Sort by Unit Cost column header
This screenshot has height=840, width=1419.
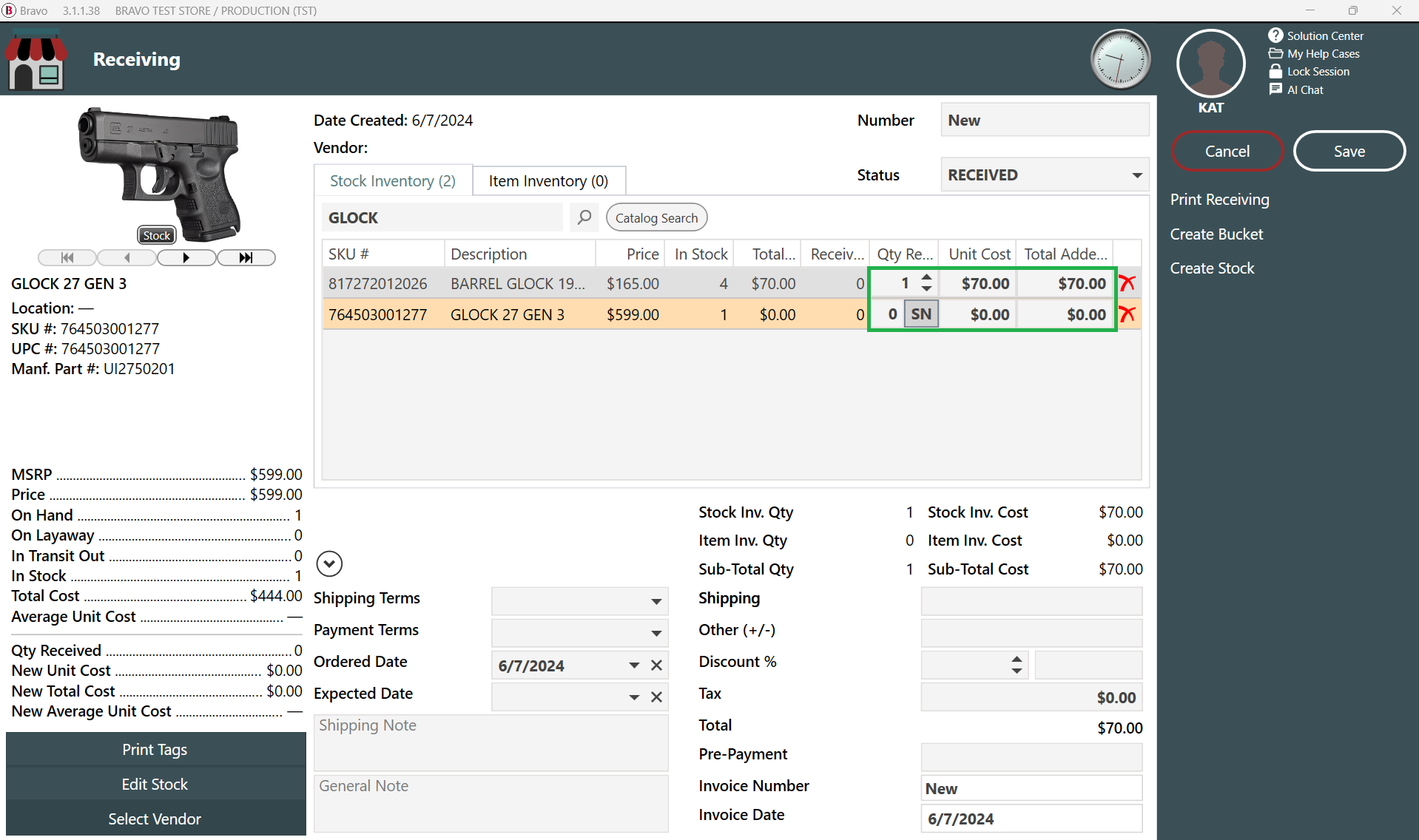click(x=977, y=254)
